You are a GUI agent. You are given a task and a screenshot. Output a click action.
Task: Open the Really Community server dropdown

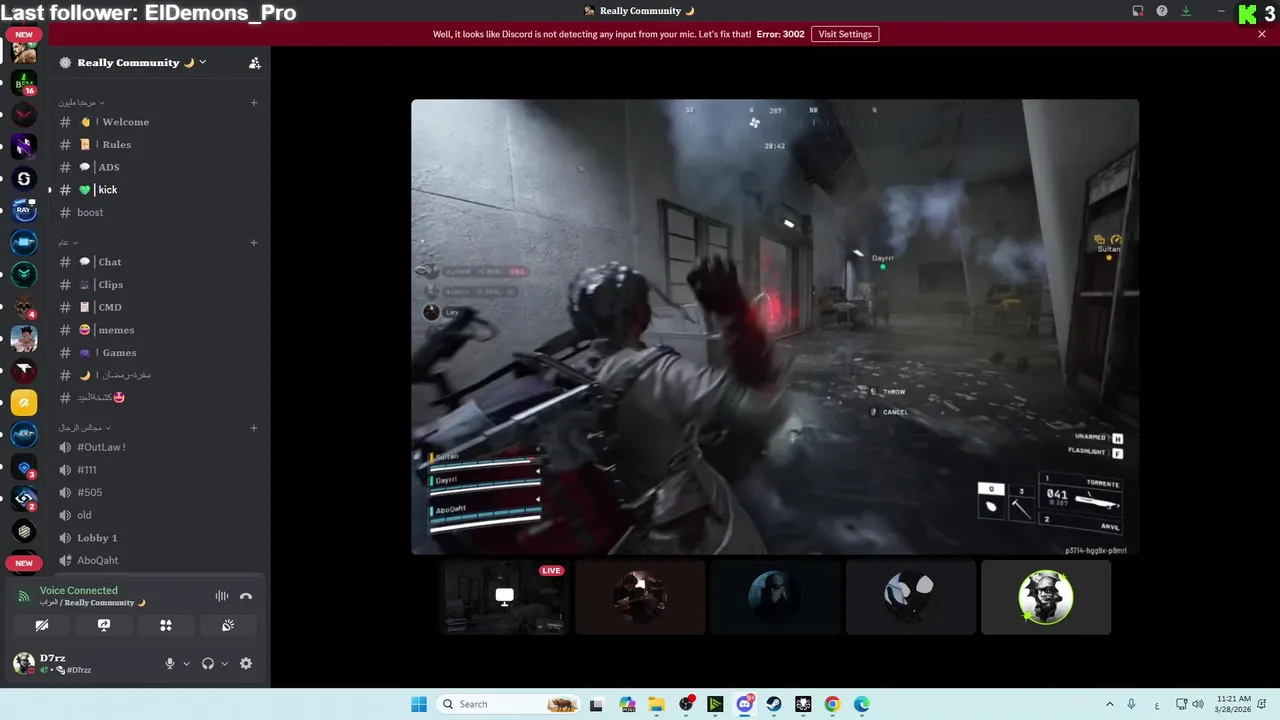coord(140,62)
